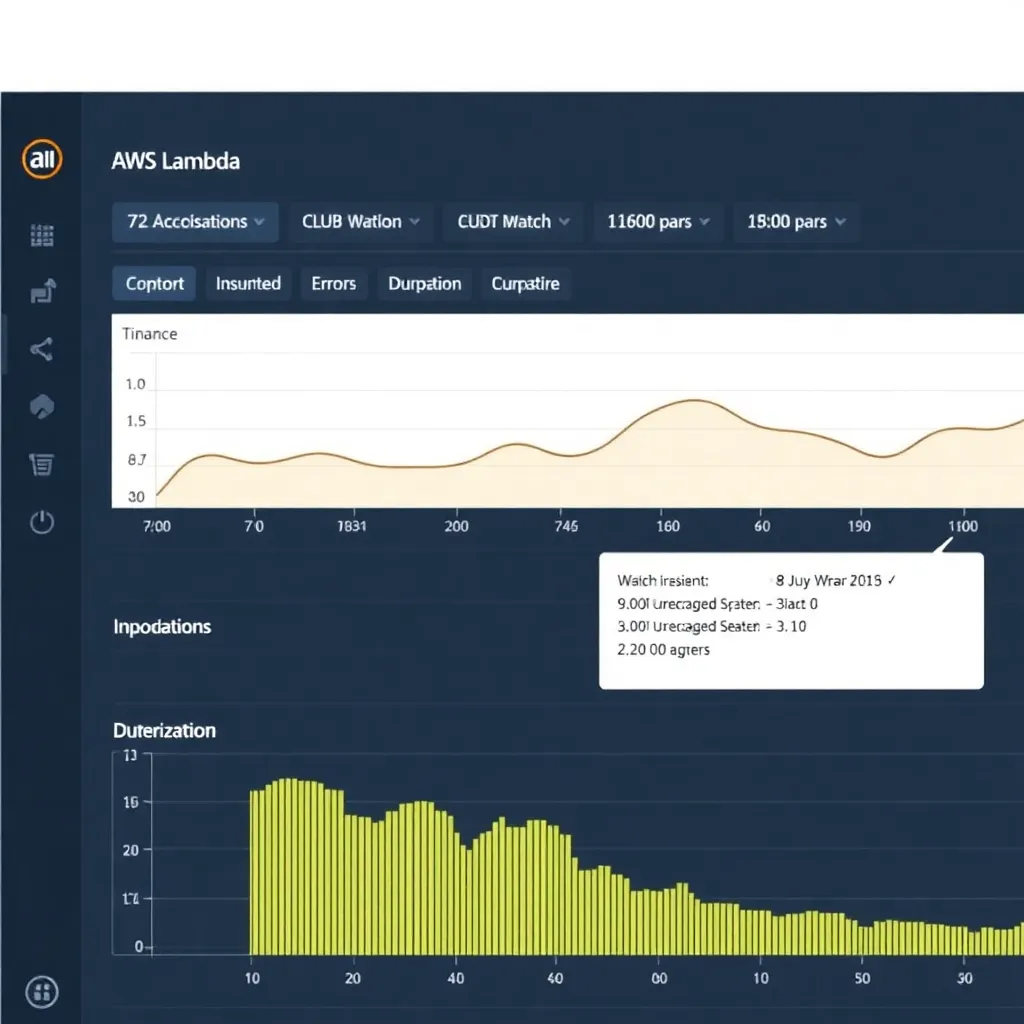Select the Durpation tab
The image size is (1024, 1024).
coord(424,283)
